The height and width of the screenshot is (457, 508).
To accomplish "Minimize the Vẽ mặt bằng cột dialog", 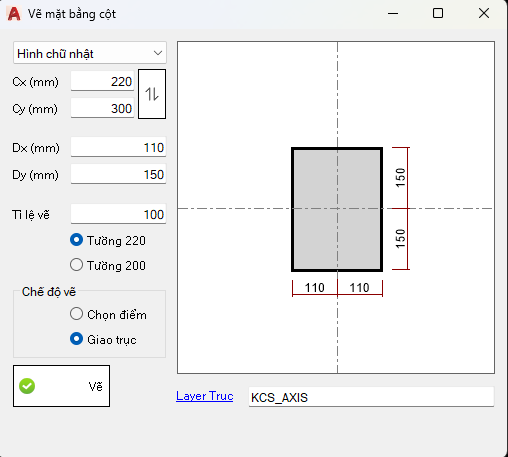I will coord(393,14).
